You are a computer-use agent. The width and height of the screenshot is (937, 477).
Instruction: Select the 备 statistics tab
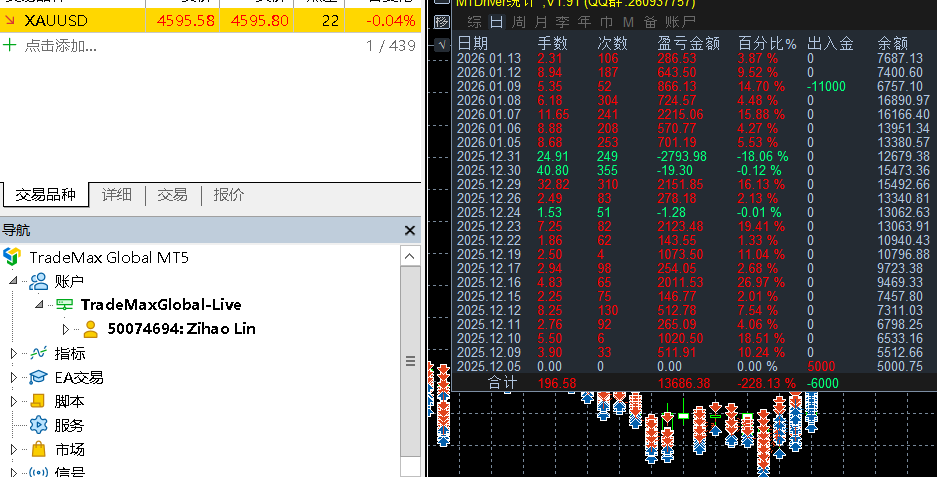pyautogui.click(x=650, y=22)
